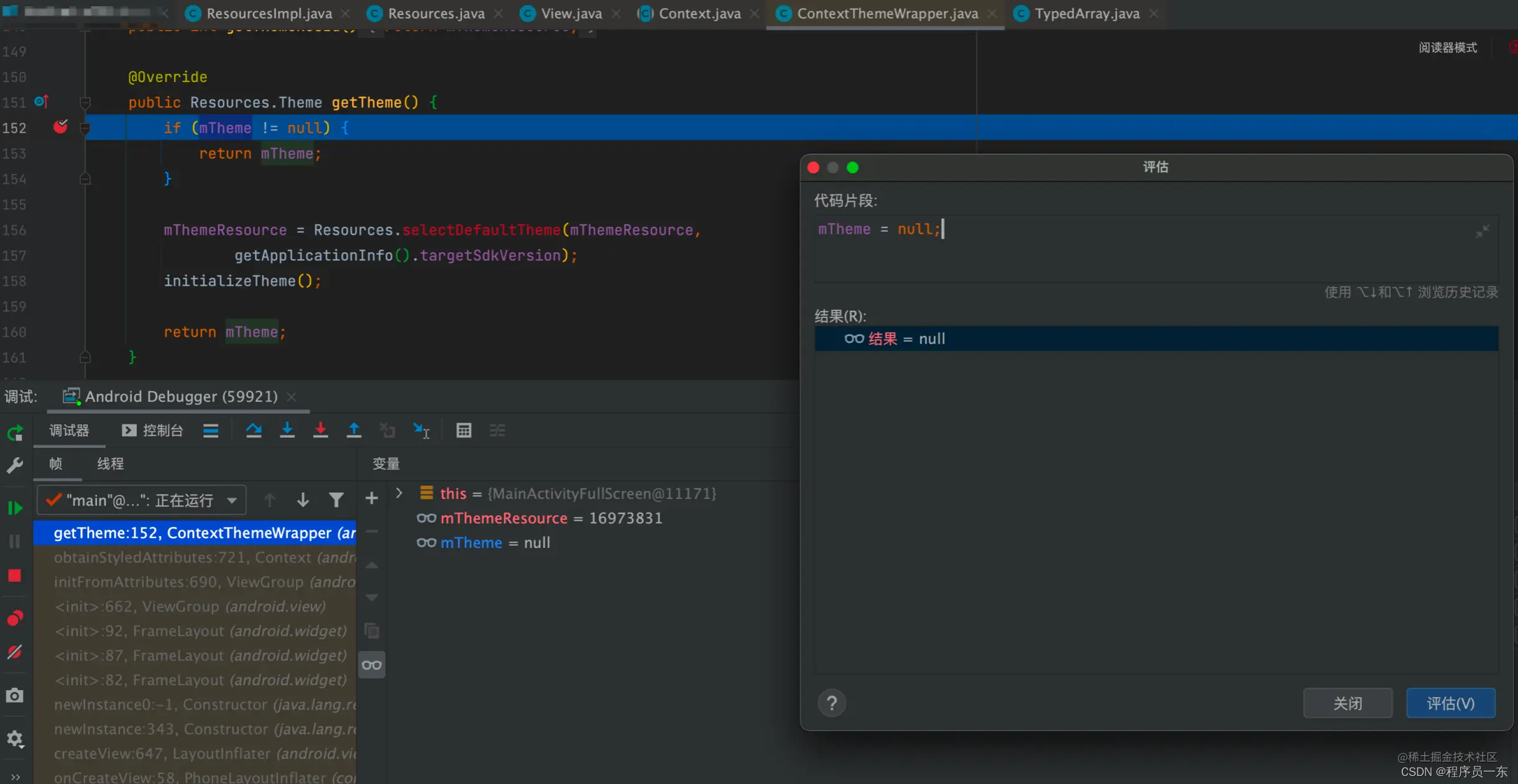Expand the 'this' variable node
Image resolution: width=1518 pixels, height=784 pixels.
(x=399, y=493)
